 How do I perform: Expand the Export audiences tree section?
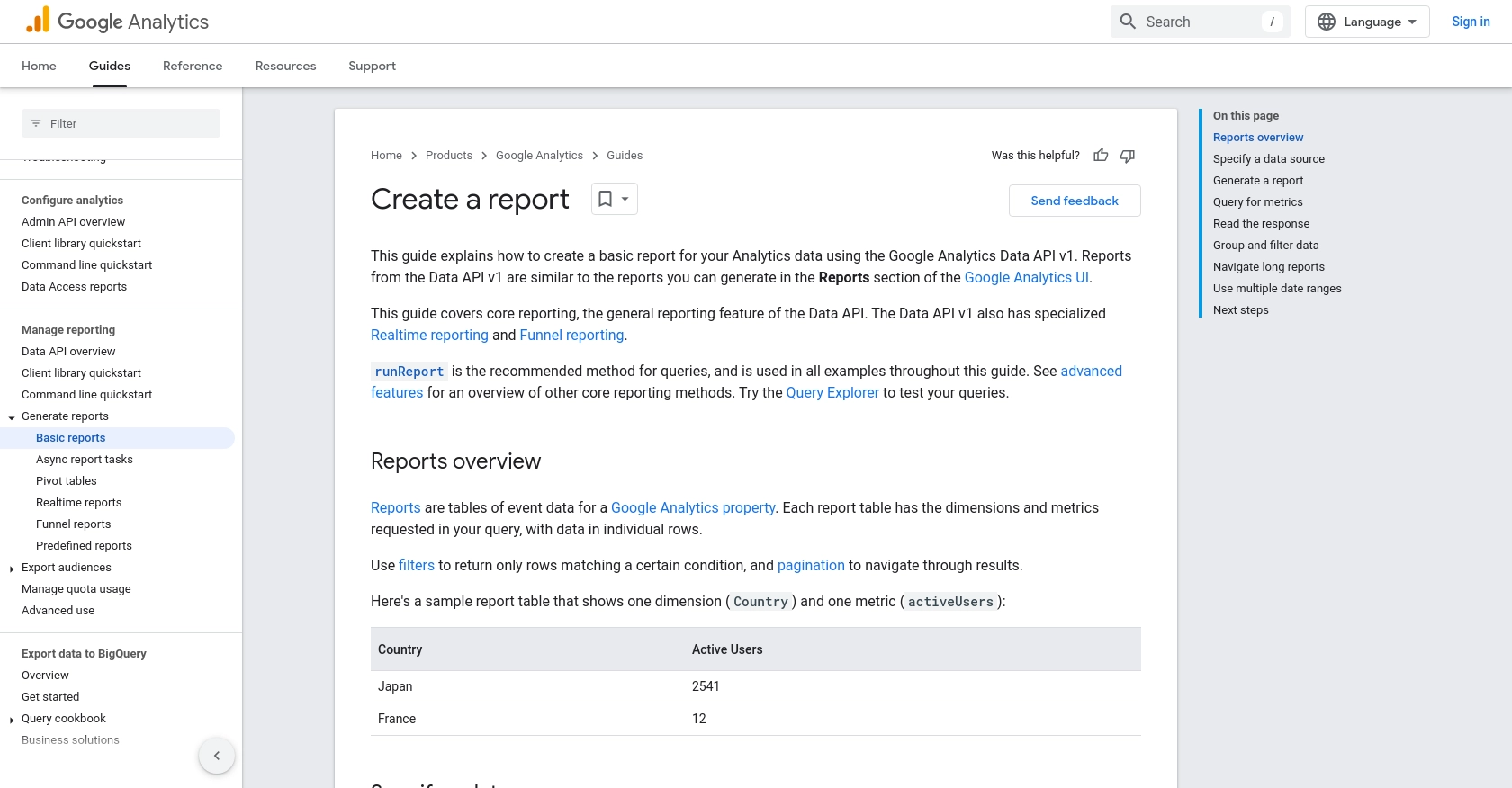(x=12, y=569)
